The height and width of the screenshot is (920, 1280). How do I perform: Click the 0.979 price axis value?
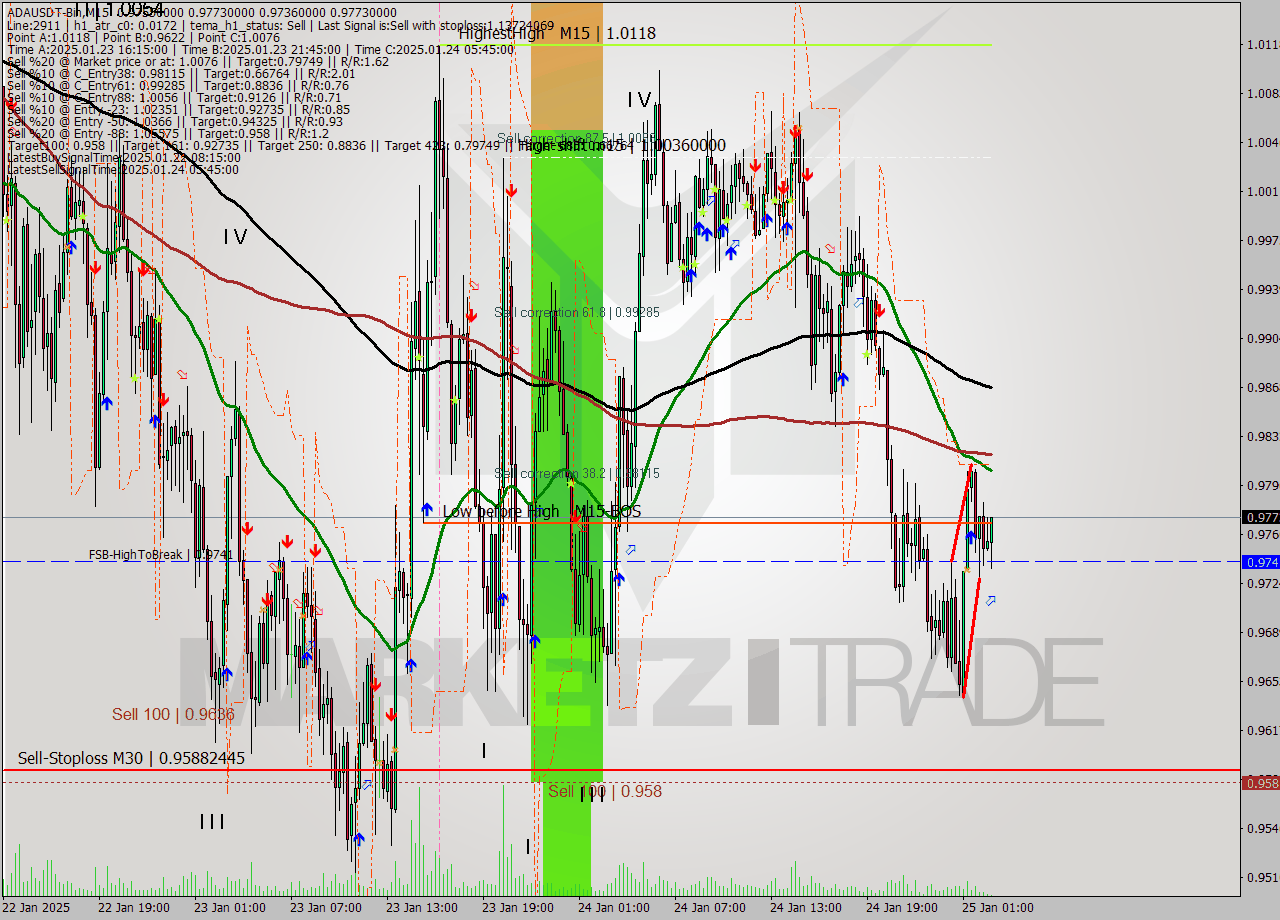coord(1262,485)
